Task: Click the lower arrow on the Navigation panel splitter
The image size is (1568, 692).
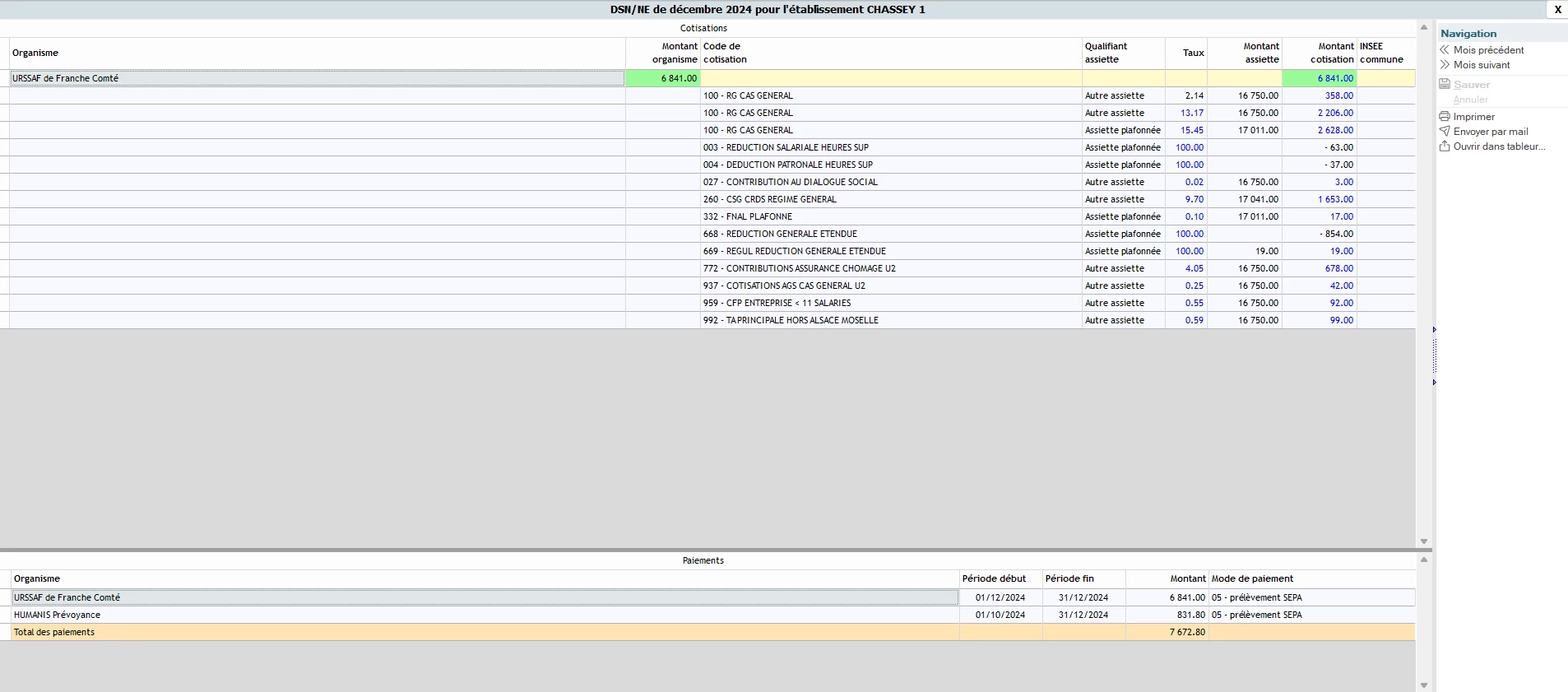Action: (1434, 383)
